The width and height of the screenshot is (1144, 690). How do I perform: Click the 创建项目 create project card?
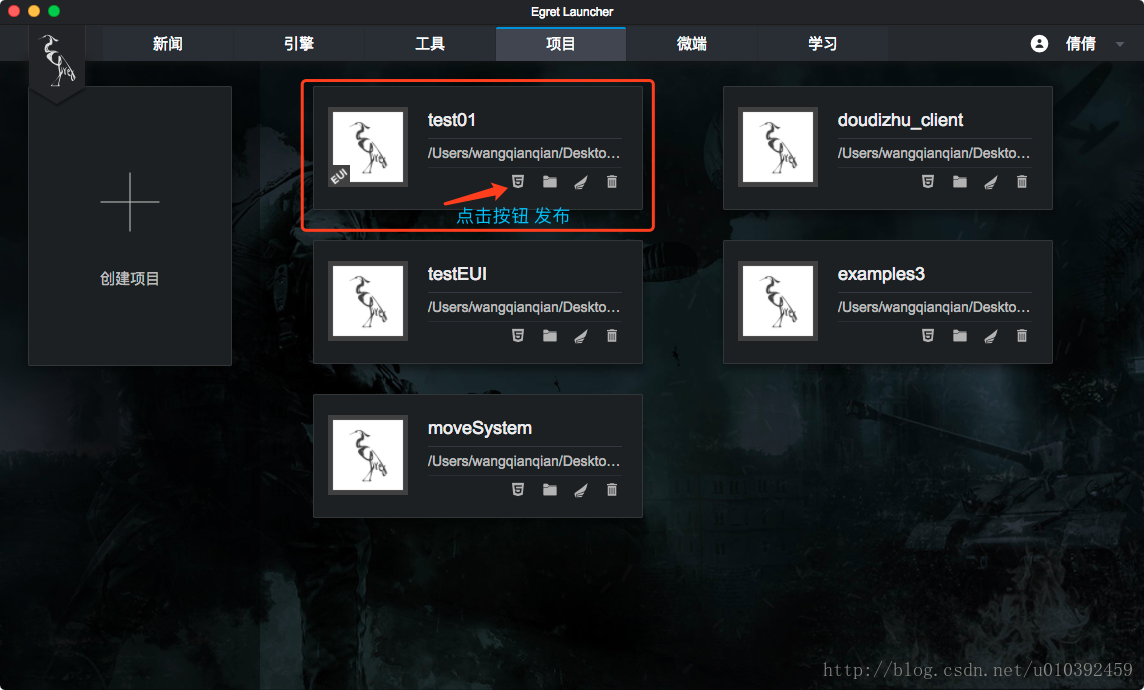[x=130, y=226]
